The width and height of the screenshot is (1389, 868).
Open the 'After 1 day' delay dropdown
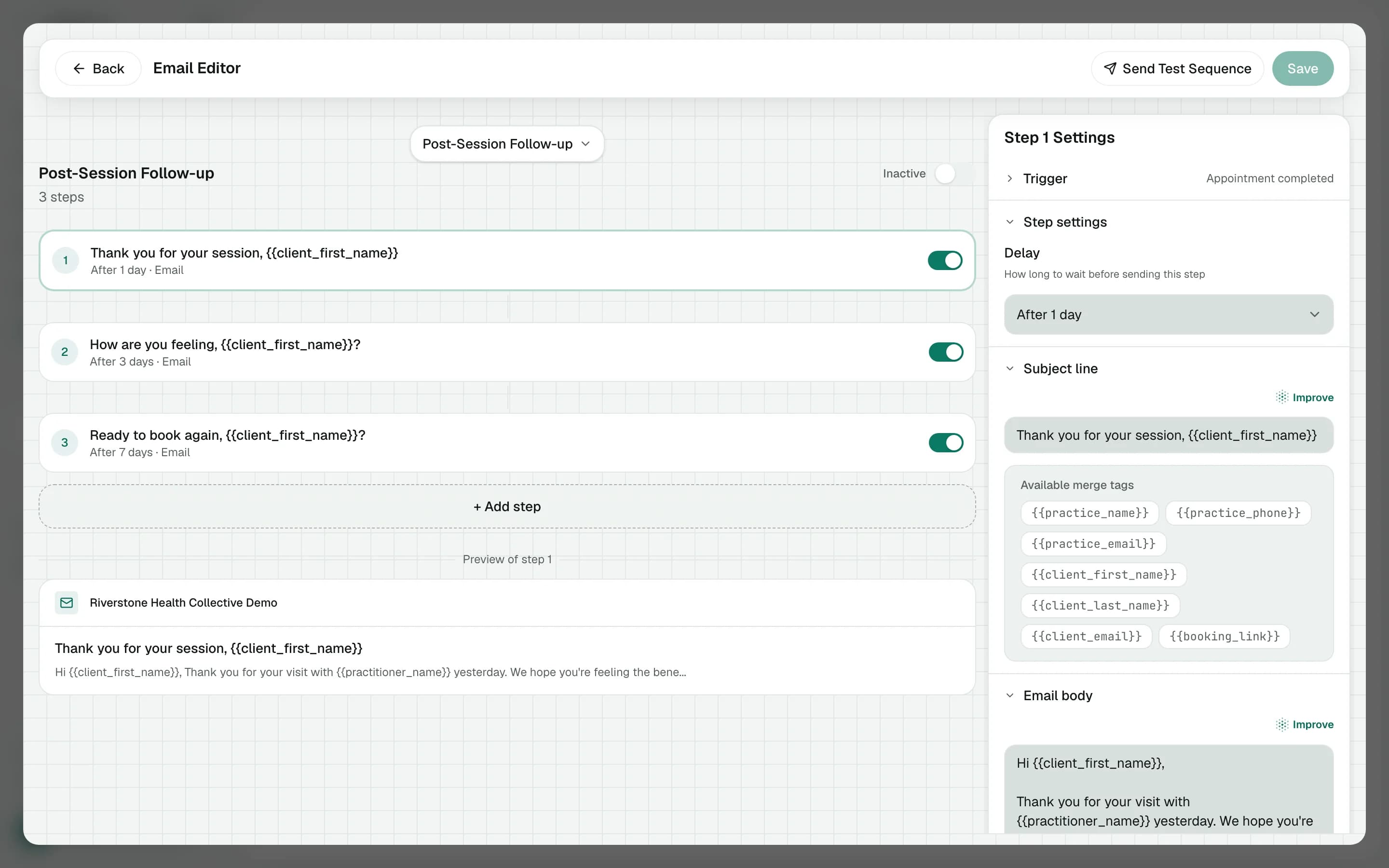click(x=1169, y=314)
